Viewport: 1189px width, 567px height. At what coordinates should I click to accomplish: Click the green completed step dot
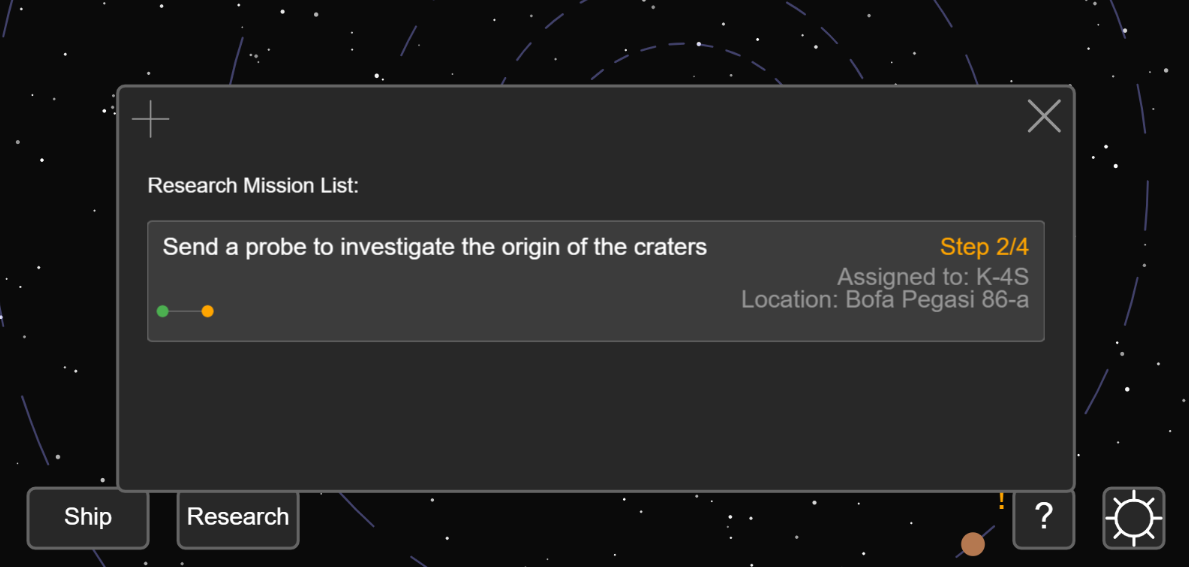click(162, 311)
